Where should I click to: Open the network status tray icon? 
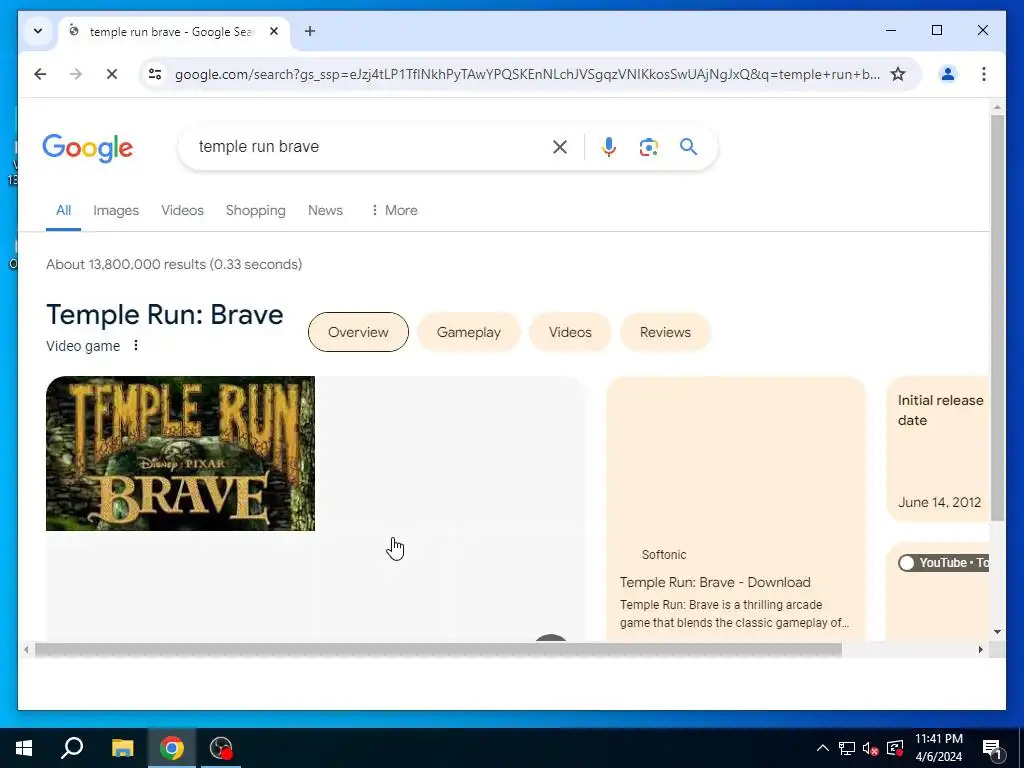pyautogui.click(x=846, y=748)
